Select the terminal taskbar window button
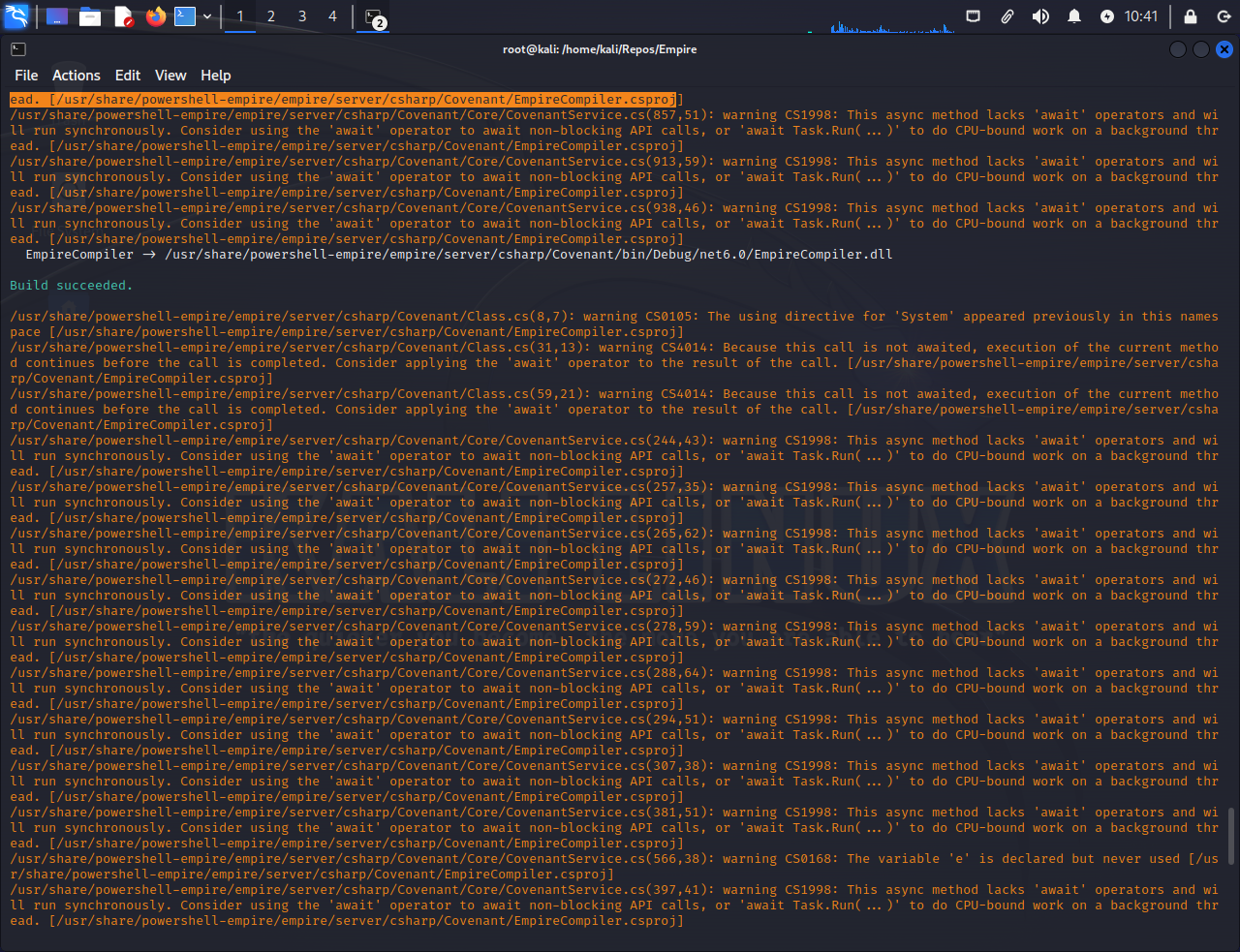The width and height of the screenshot is (1240, 952). (x=375, y=16)
